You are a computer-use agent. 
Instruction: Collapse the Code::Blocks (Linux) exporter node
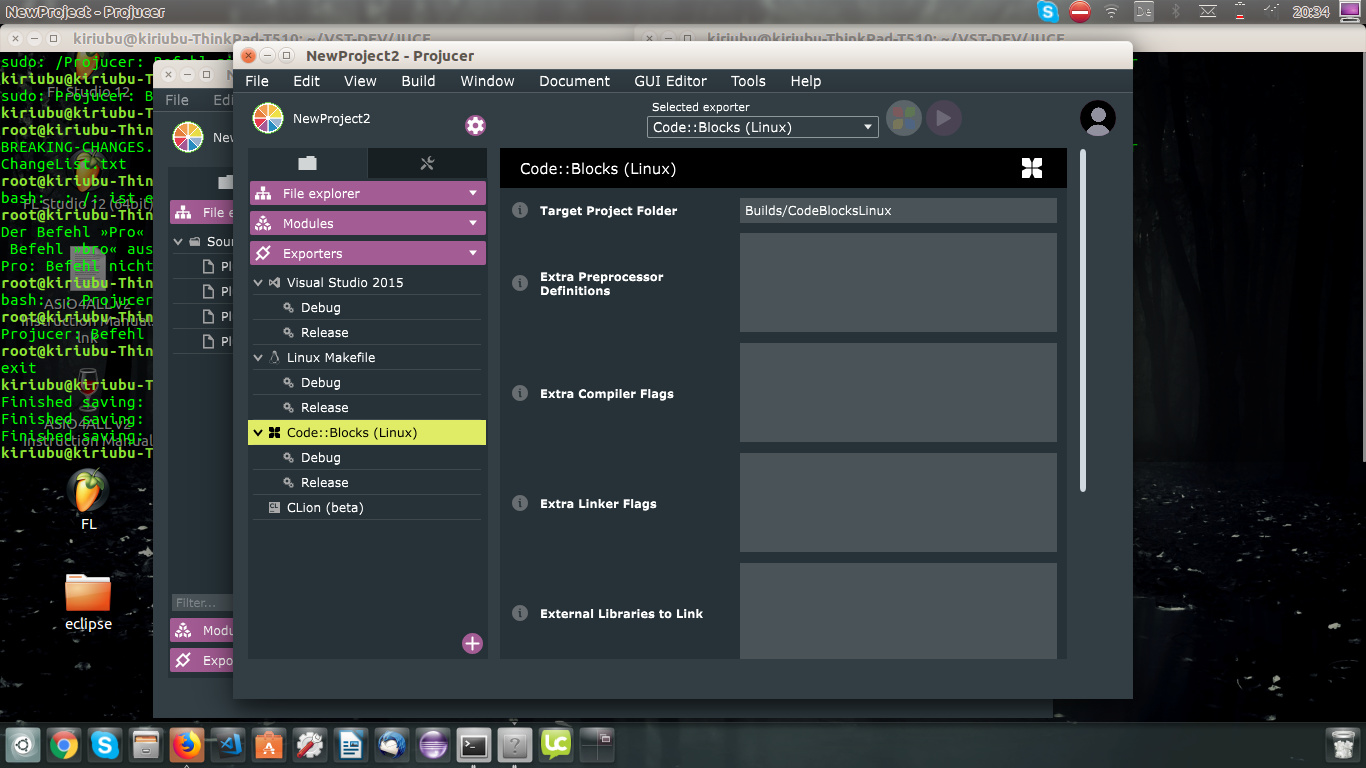pos(258,432)
